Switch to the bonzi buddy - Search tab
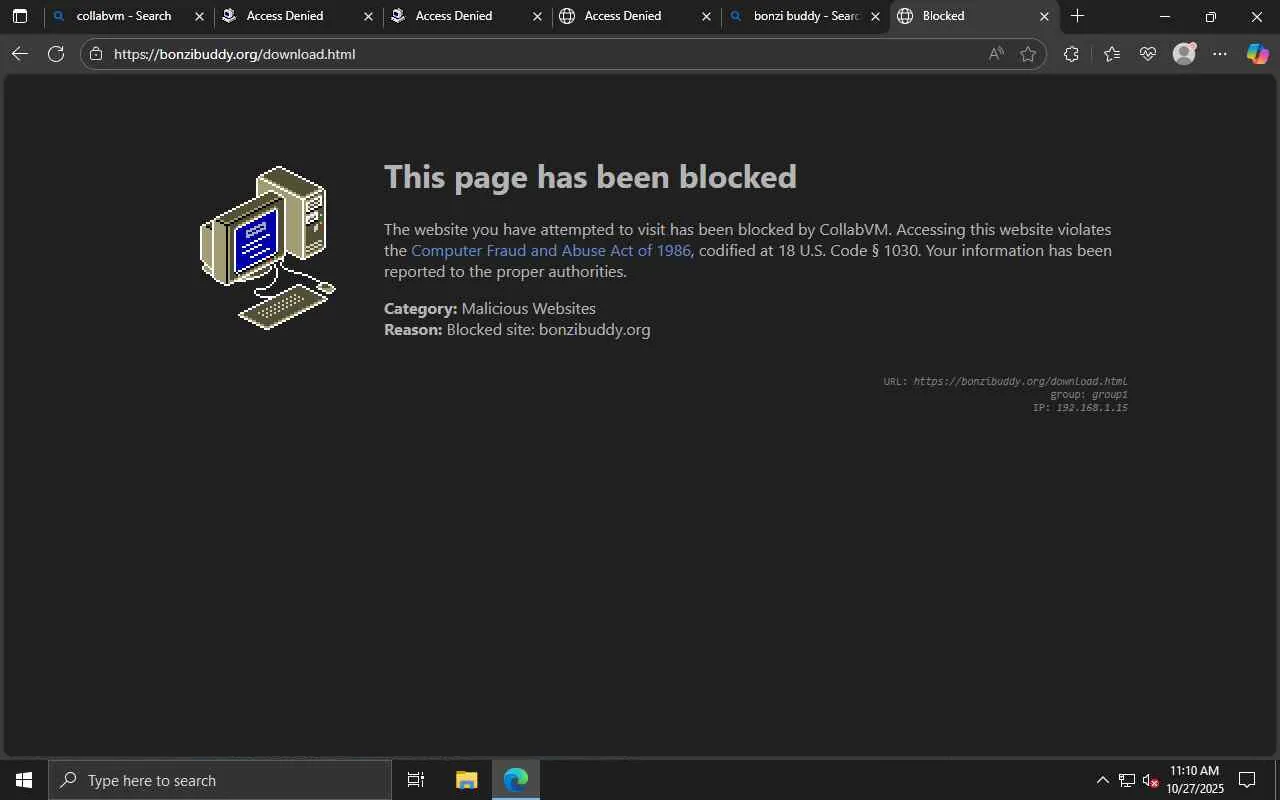Viewport: 1280px width, 800px height. point(805,16)
